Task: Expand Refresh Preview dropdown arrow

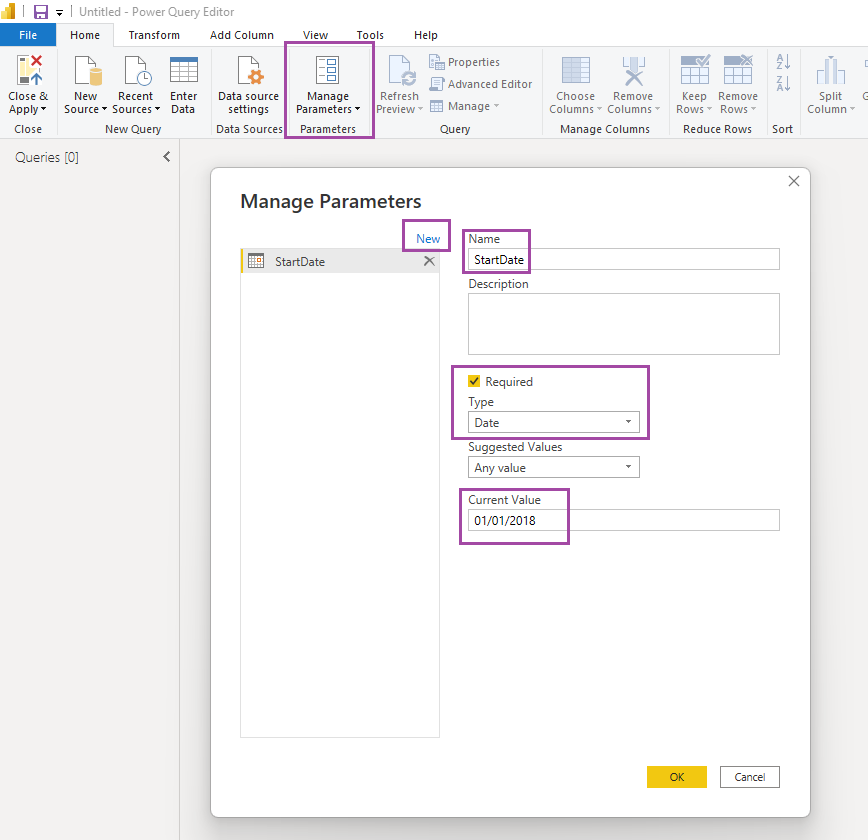Action: coord(420,109)
